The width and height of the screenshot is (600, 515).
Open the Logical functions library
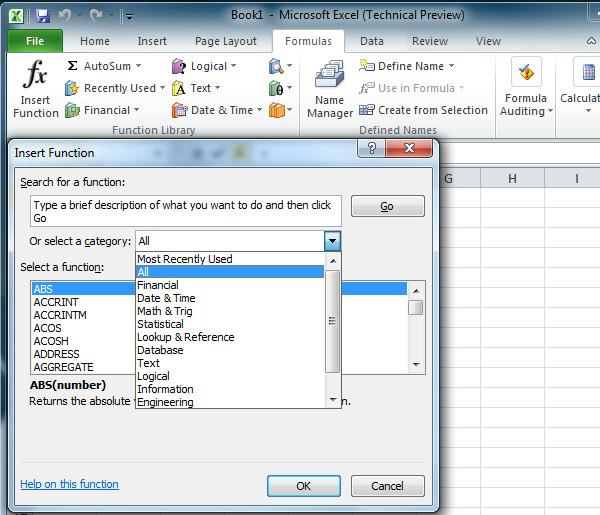pos(200,66)
